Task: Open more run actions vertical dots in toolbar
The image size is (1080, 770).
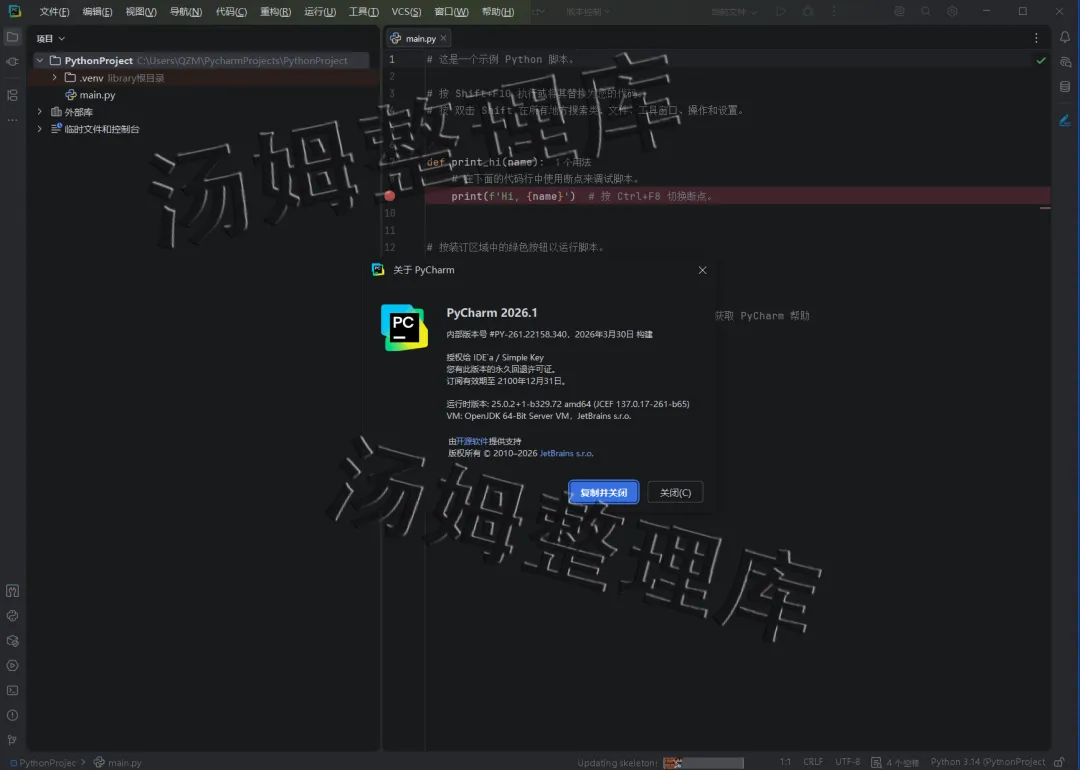Action: pyautogui.click(x=834, y=12)
